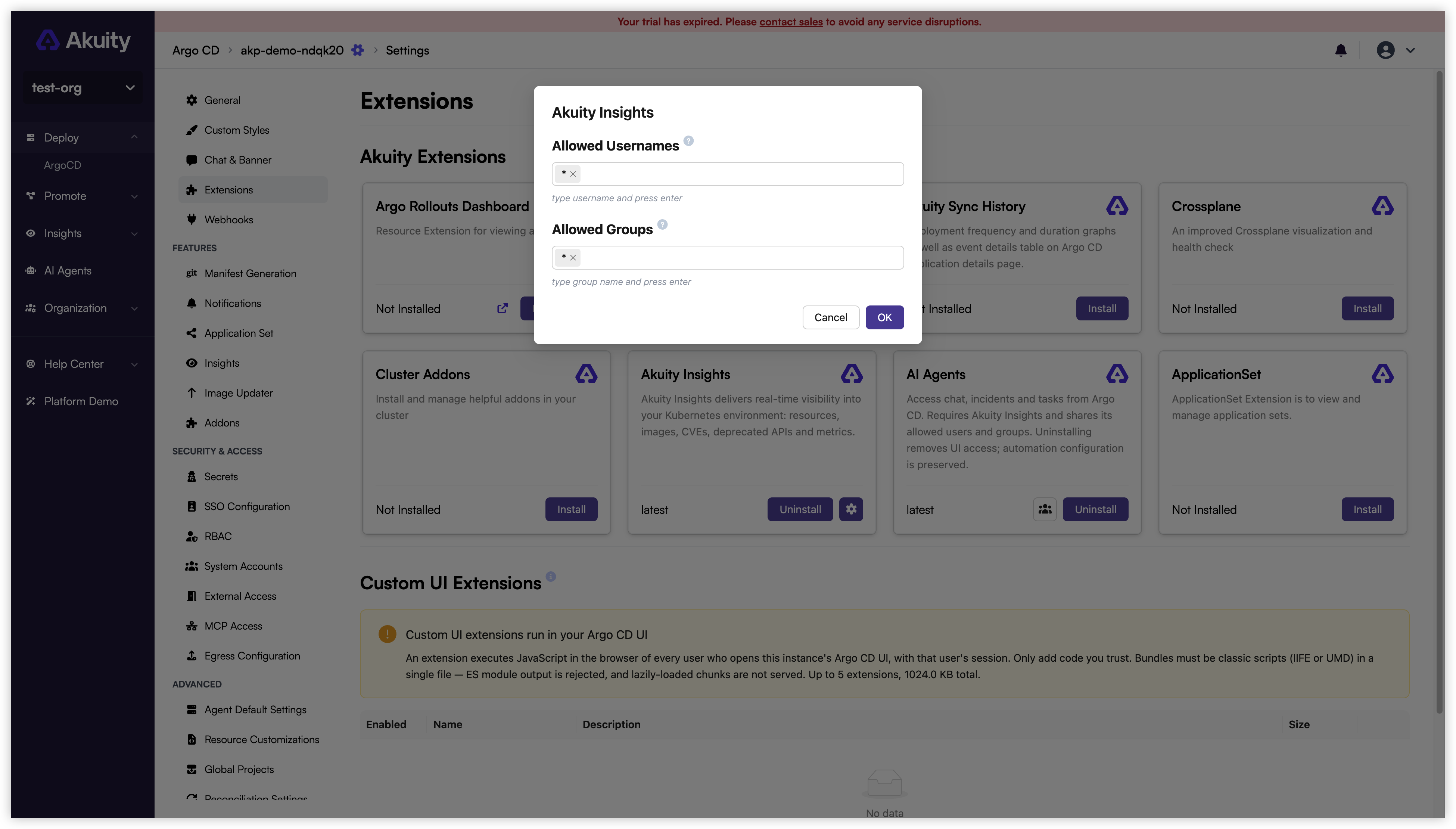Expand the Promote sidebar section
This screenshot has height=829, width=1456.
83,196
